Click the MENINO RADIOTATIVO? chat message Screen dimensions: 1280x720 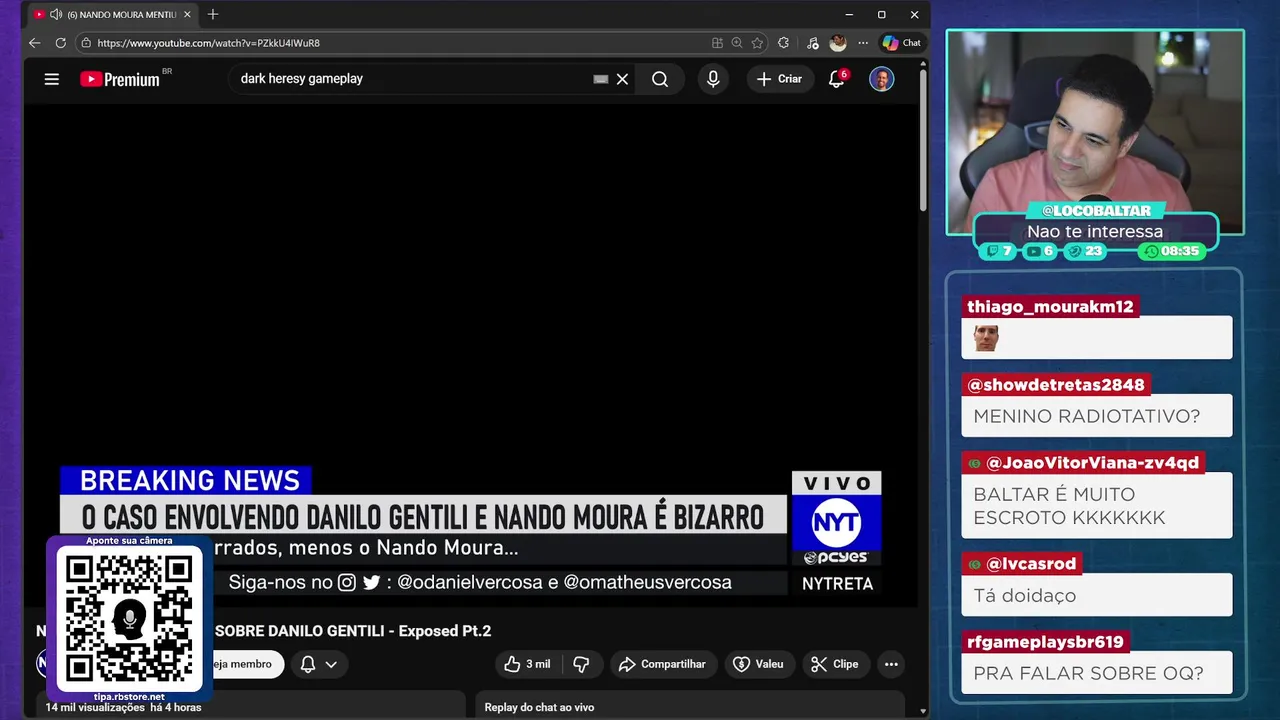point(1097,416)
